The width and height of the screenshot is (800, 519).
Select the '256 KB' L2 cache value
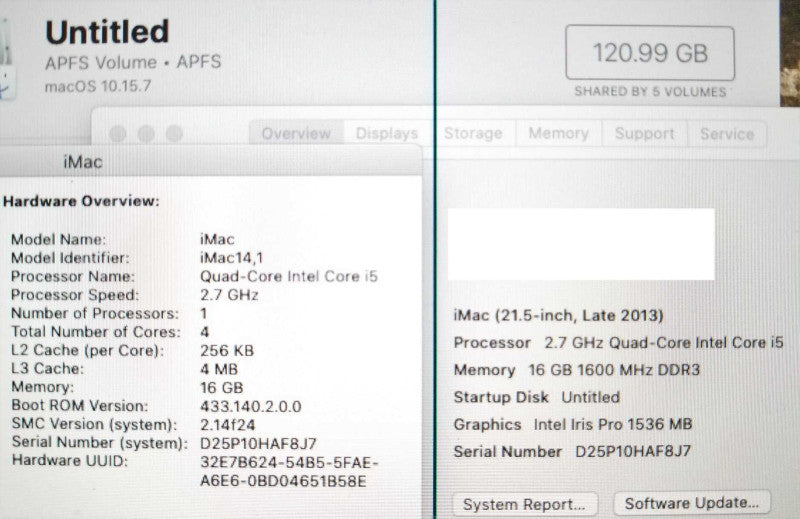(x=227, y=351)
